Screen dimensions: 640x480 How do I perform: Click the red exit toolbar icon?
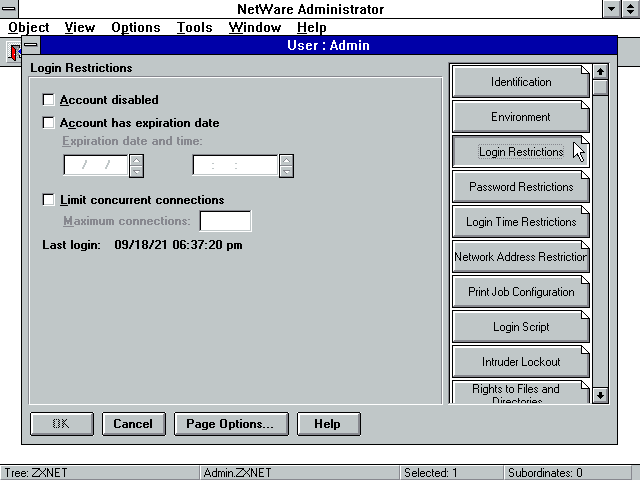point(14,52)
